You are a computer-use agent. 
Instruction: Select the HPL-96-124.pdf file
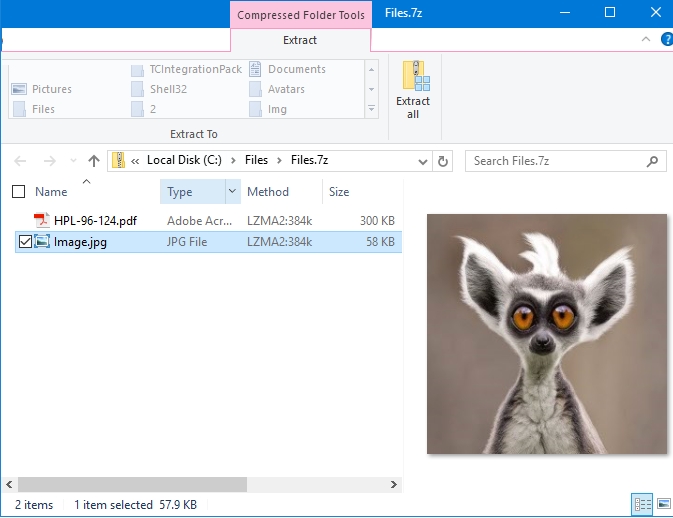click(95, 221)
